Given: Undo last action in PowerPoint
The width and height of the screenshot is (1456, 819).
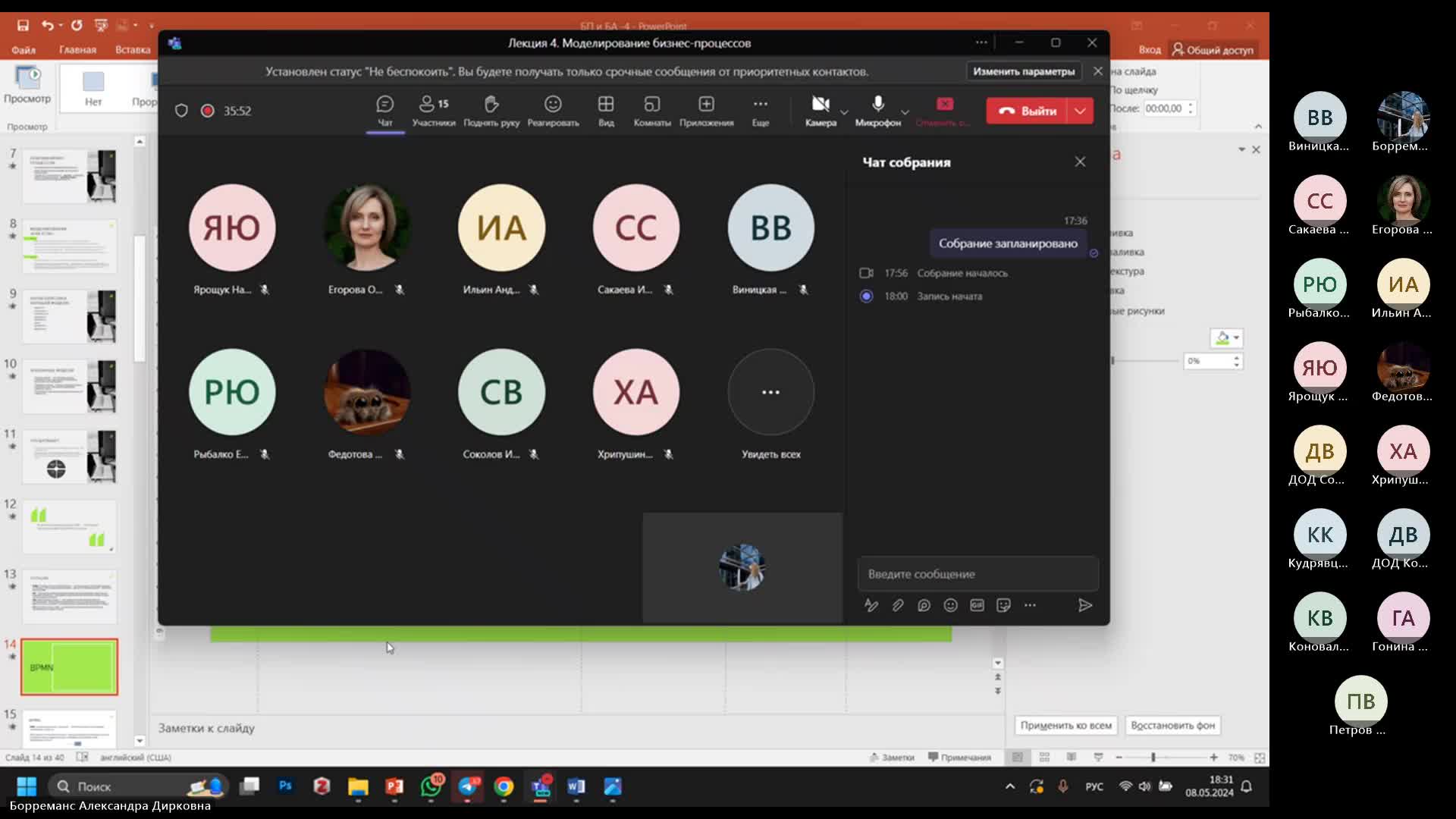Looking at the screenshot, I should [48, 25].
